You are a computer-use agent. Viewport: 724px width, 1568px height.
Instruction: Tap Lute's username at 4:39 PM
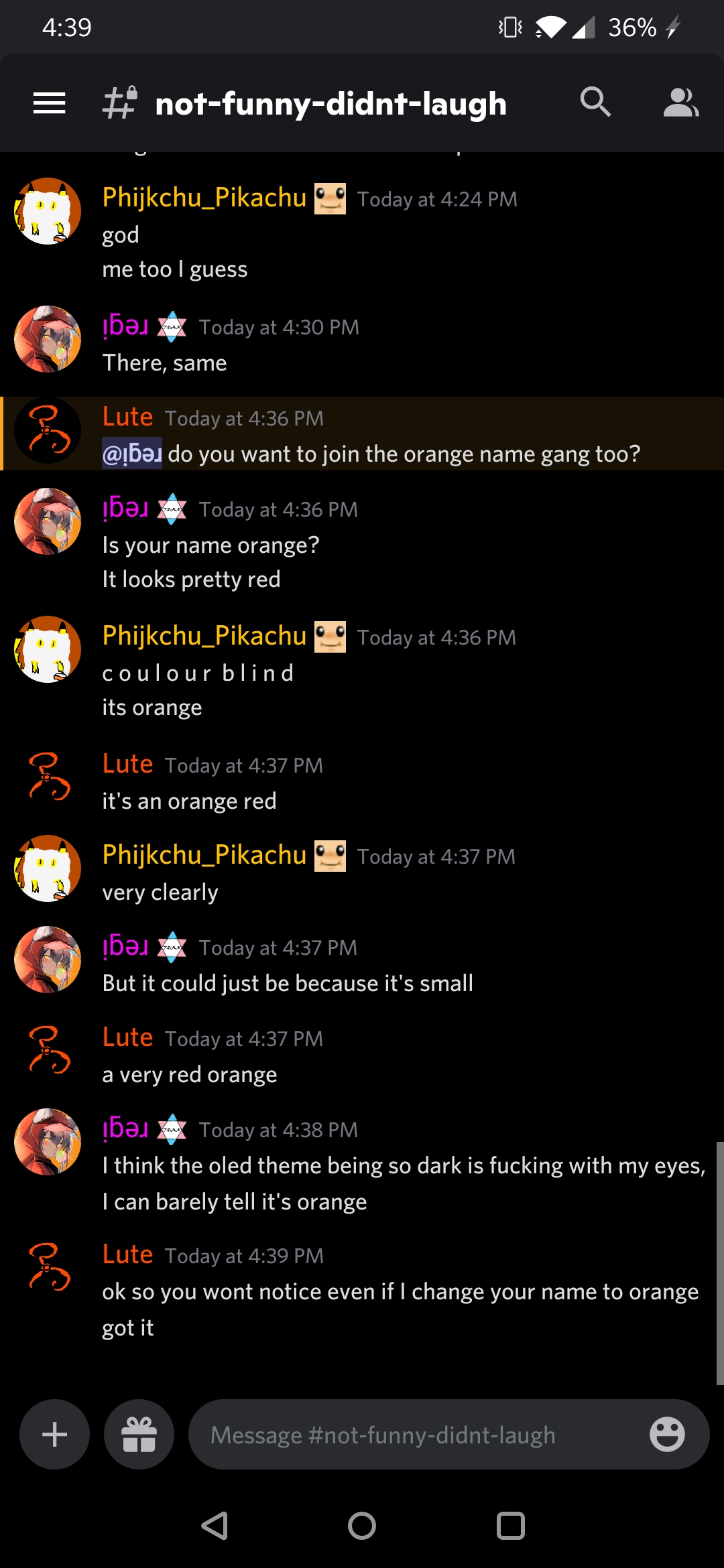point(127,1254)
